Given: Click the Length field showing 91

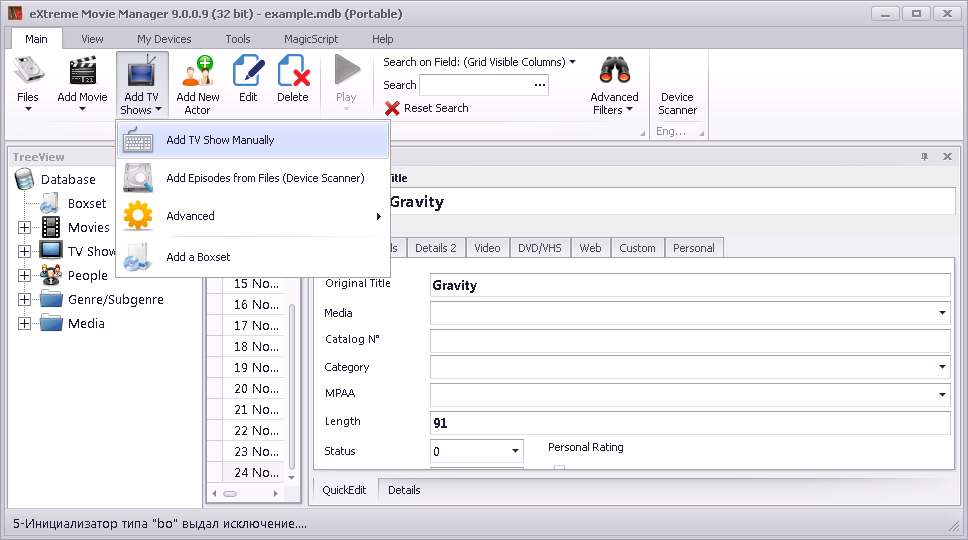Looking at the screenshot, I should coord(690,423).
